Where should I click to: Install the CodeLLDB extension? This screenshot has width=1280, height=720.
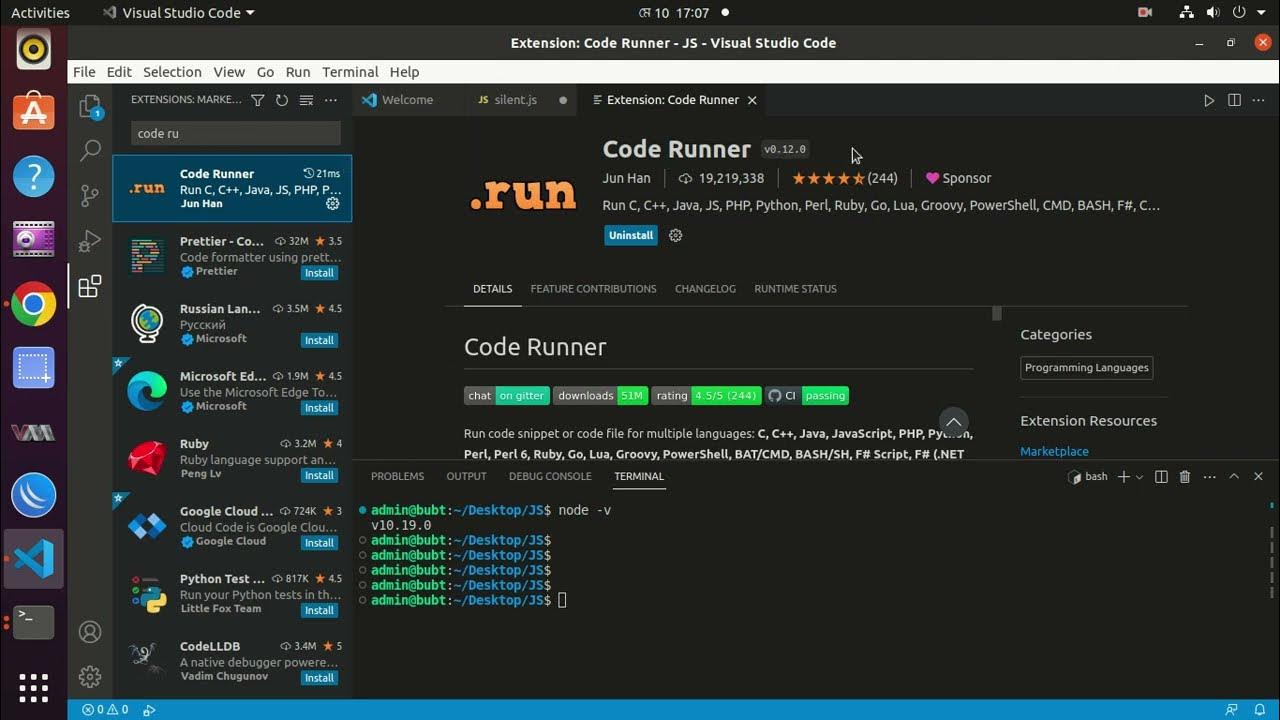click(319, 678)
